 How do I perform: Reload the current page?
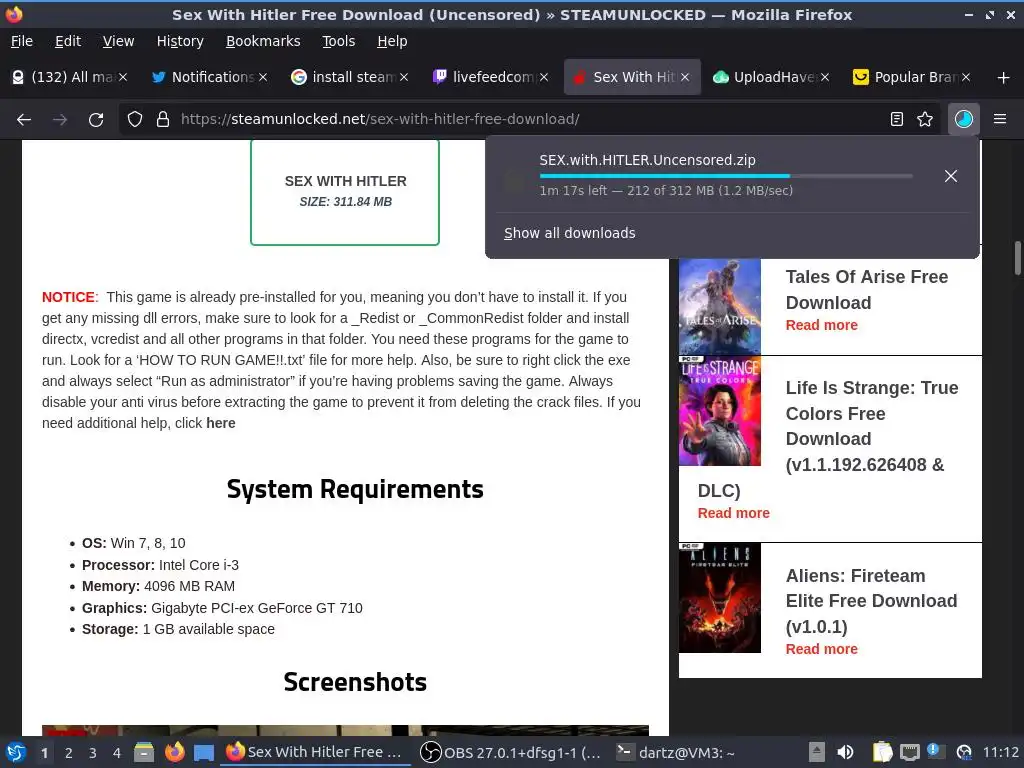(x=96, y=120)
